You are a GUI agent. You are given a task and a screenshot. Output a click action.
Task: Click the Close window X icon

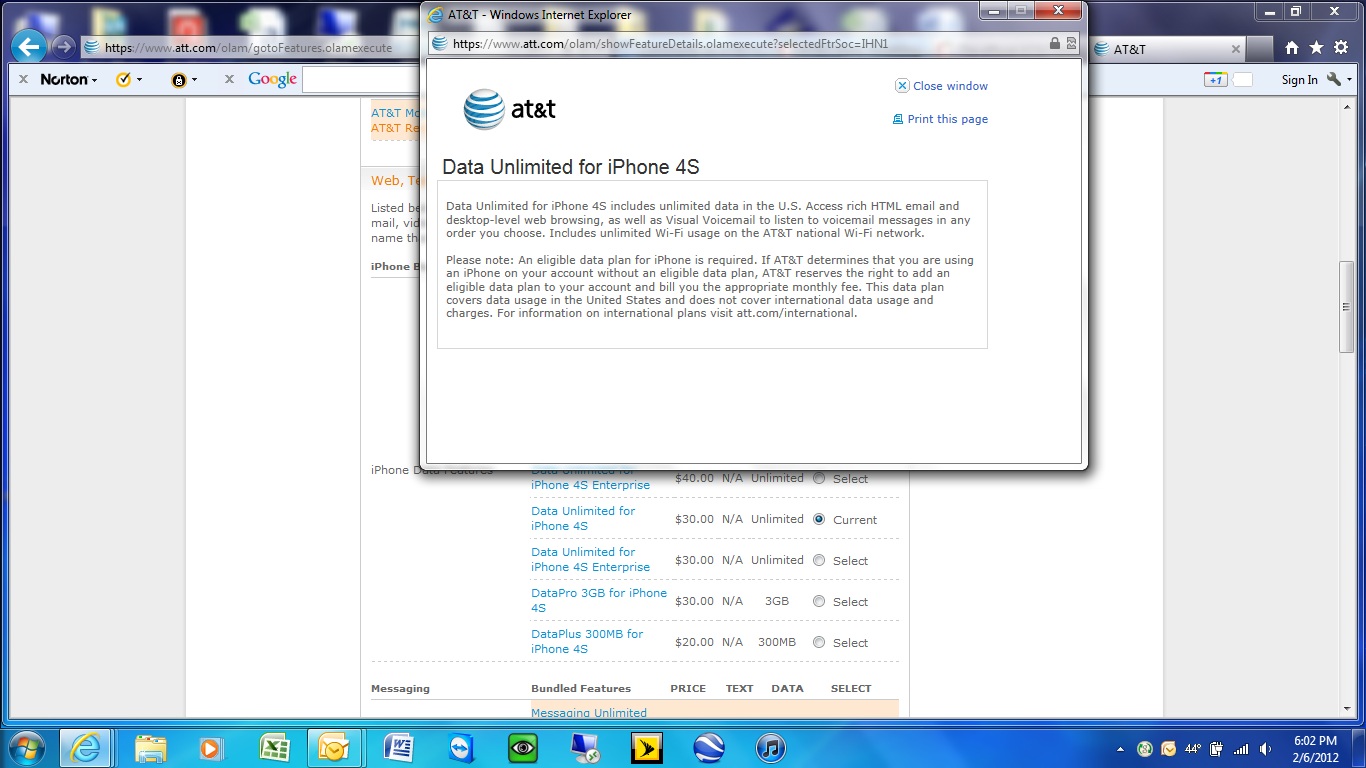point(902,86)
